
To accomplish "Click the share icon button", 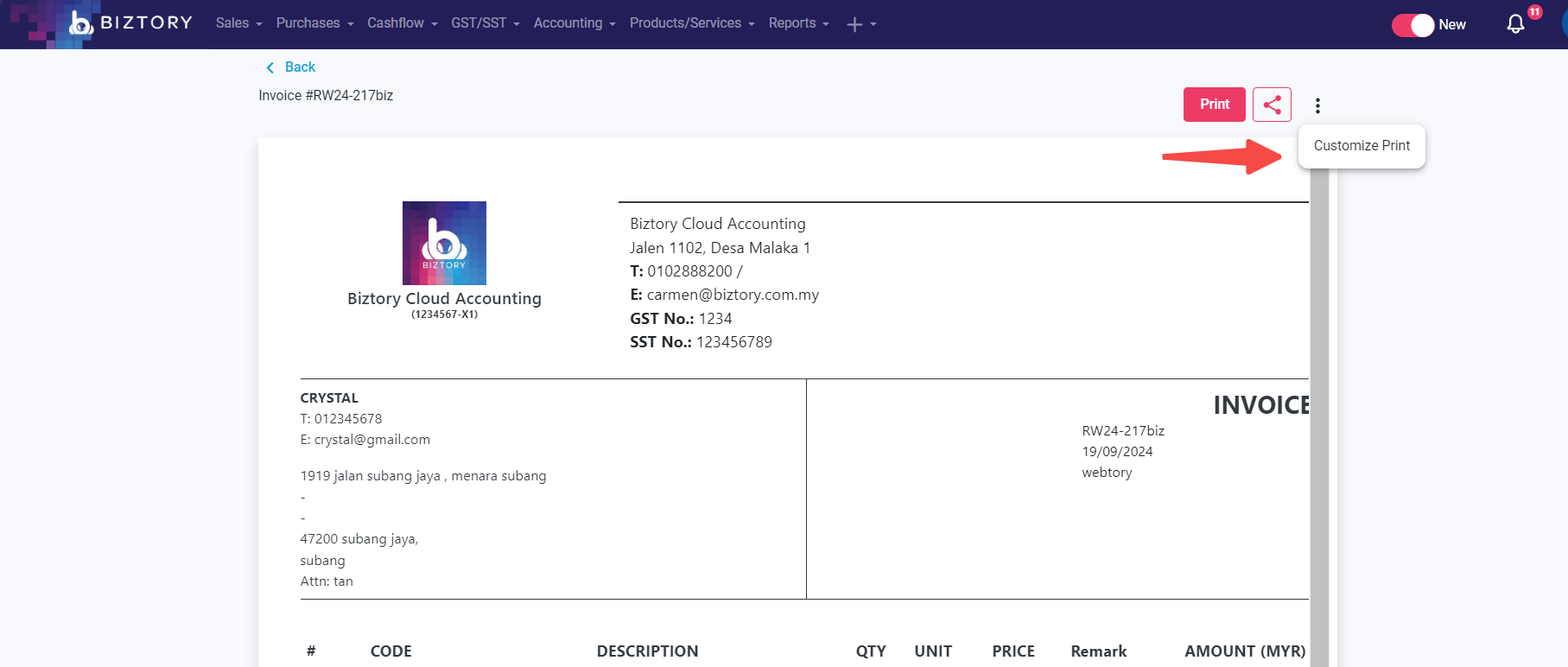I will [x=1272, y=105].
